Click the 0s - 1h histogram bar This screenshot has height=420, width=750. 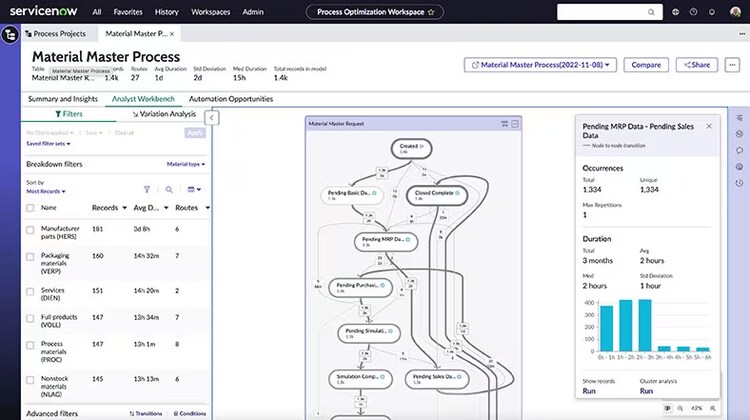pos(606,328)
